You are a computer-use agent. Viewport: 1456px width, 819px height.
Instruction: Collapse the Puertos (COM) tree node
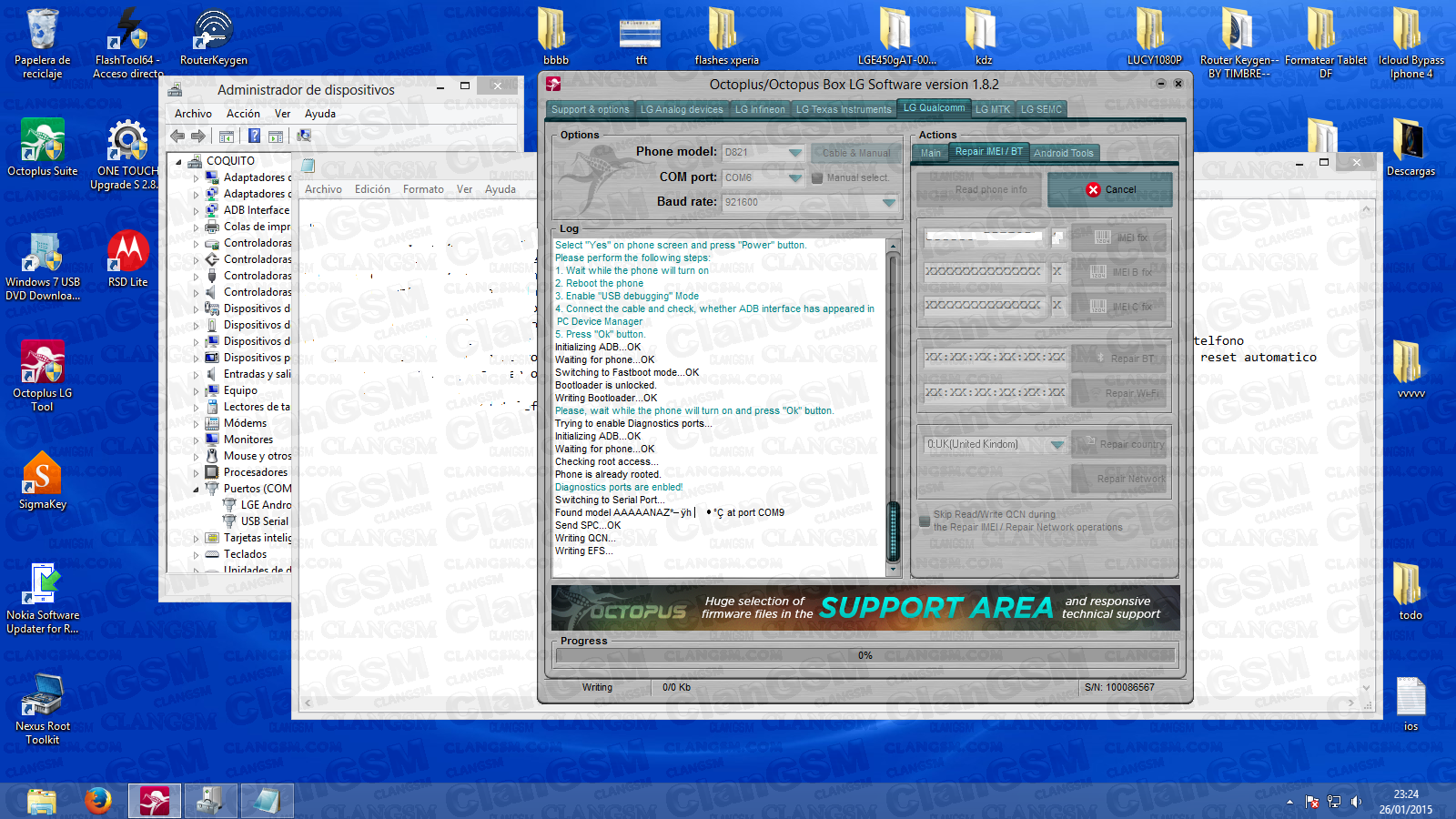[196, 489]
